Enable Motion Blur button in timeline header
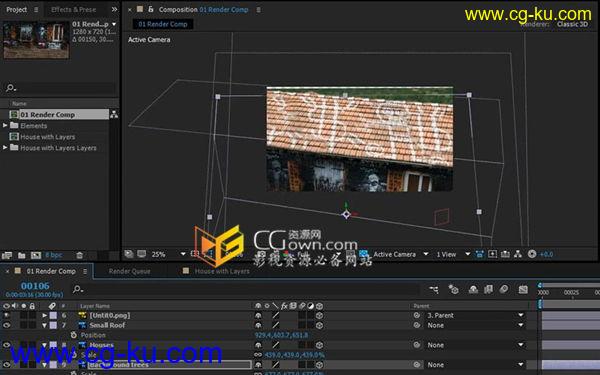600x375 pixels. tap(504, 290)
